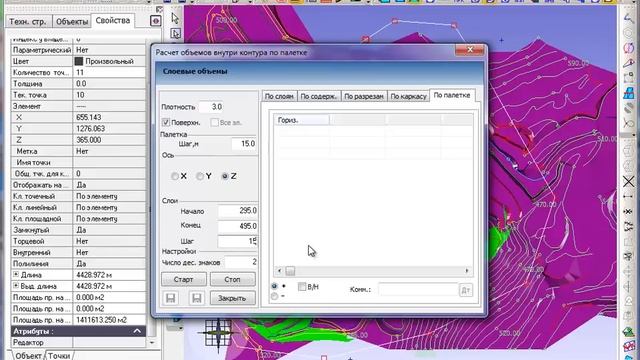Click the Гориз. column header
This screenshot has width=640, height=360.
coord(301,120)
